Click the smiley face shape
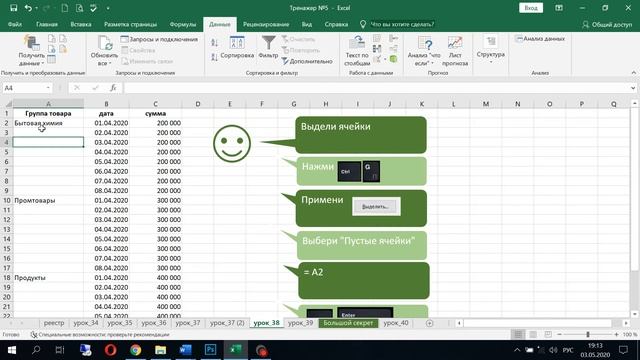This screenshot has width=640, height=360. (x=232, y=143)
